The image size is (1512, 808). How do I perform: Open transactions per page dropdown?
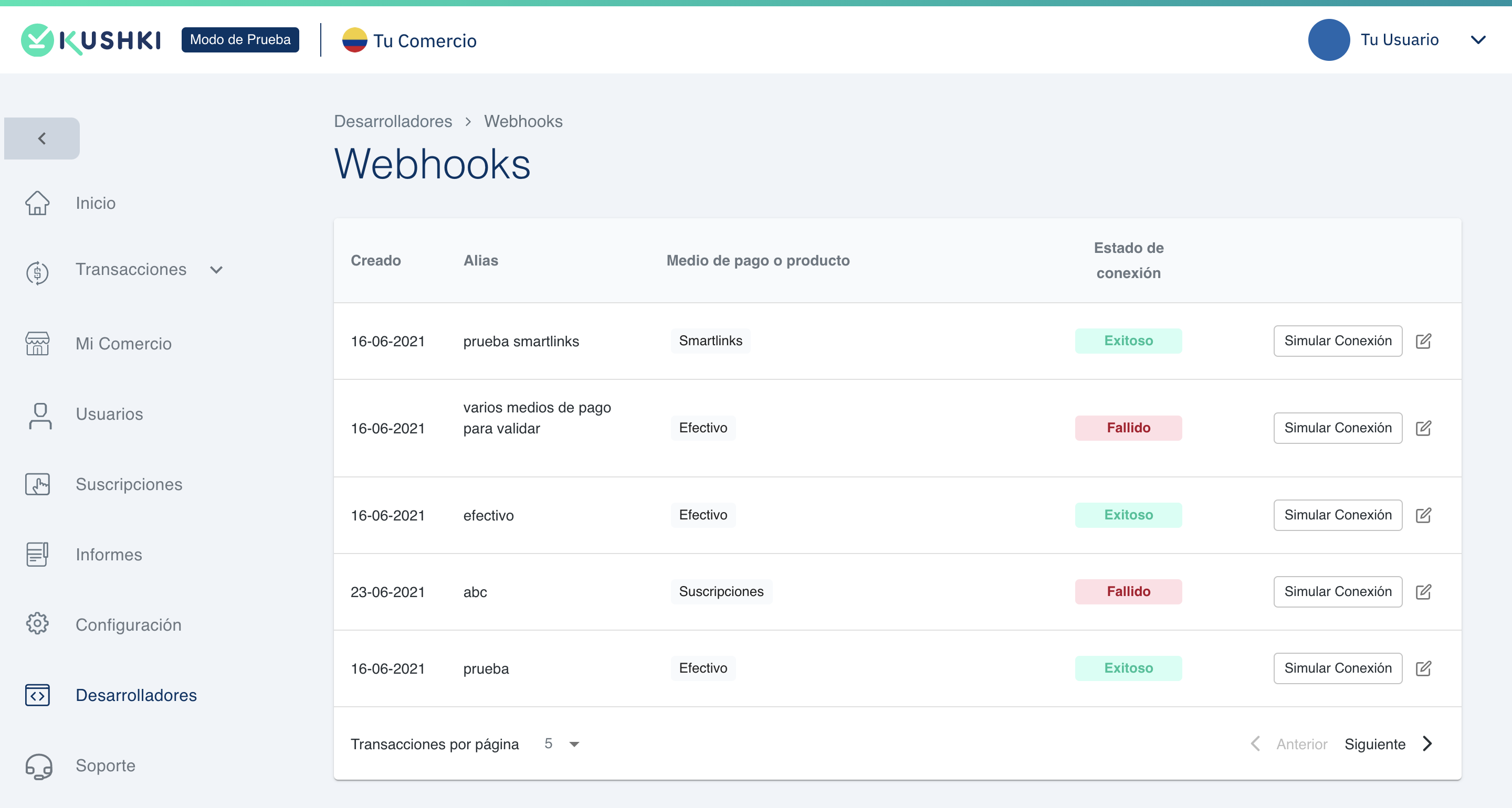click(562, 744)
